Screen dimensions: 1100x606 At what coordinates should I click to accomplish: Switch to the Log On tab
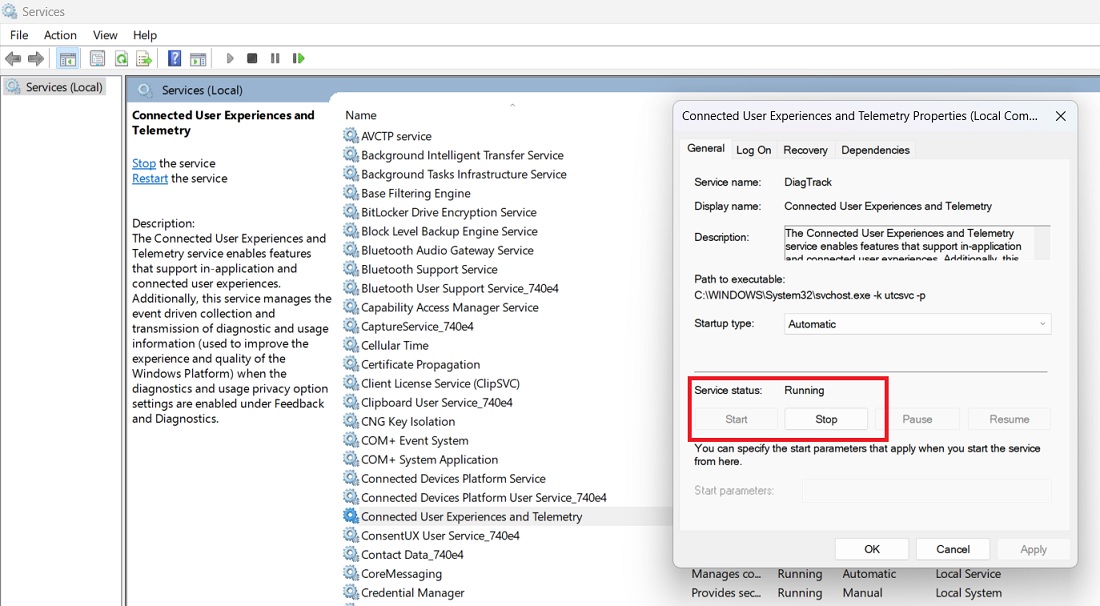753,148
